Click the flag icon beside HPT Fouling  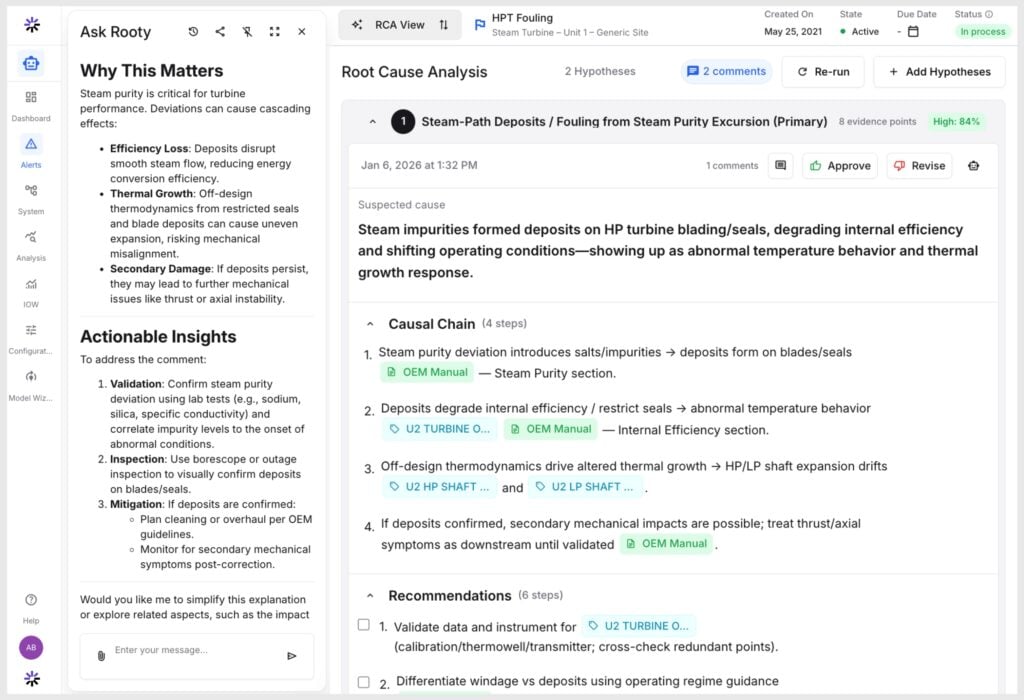[479, 25]
